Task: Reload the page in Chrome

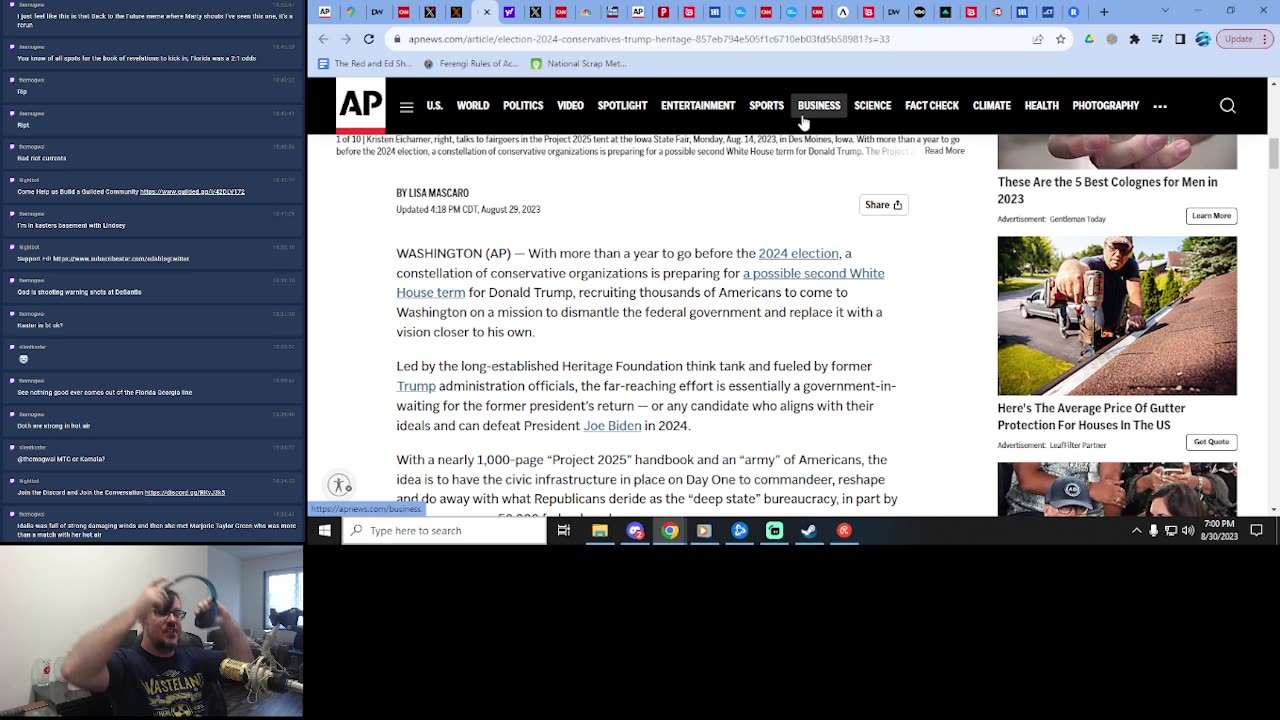Action: [369, 39]
